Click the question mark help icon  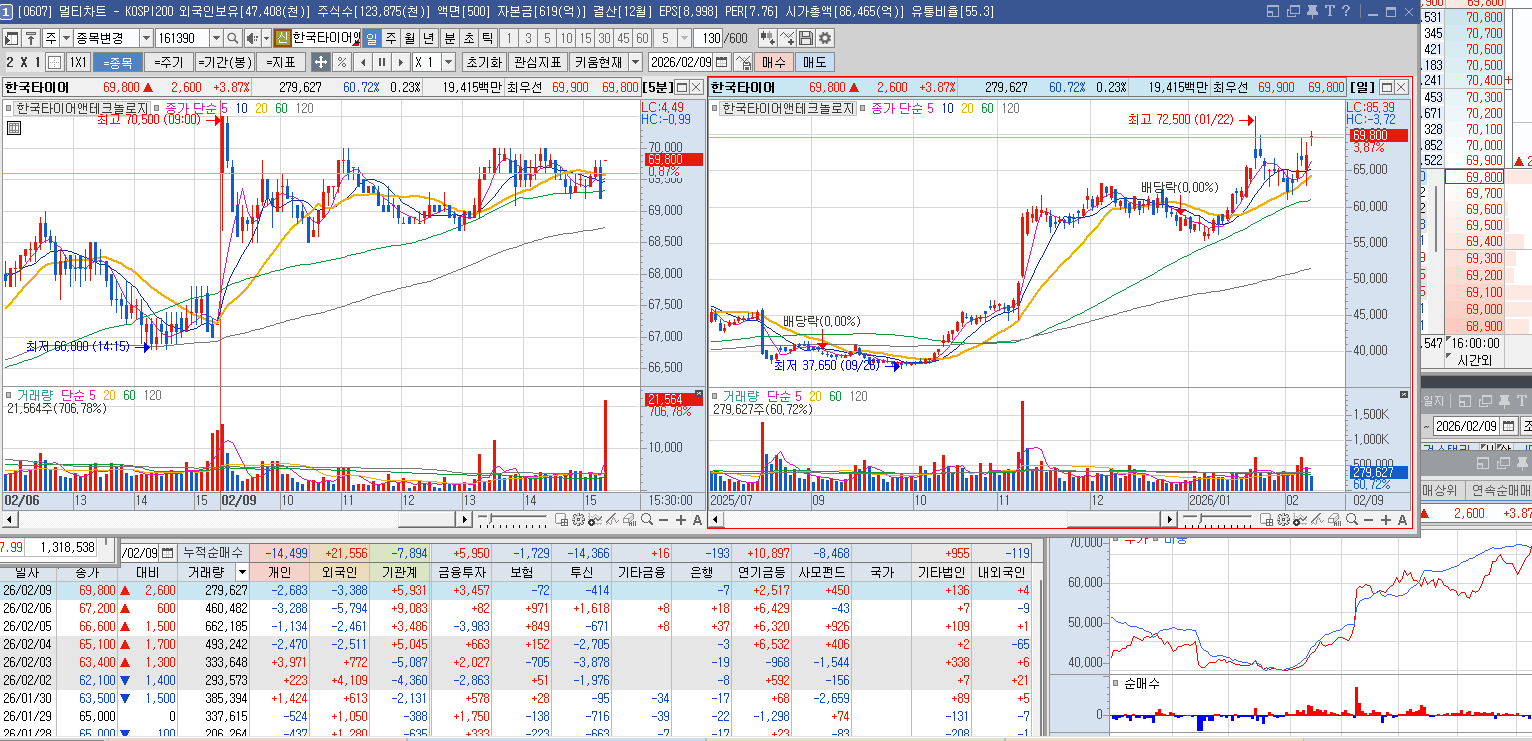click(1346, 12)
